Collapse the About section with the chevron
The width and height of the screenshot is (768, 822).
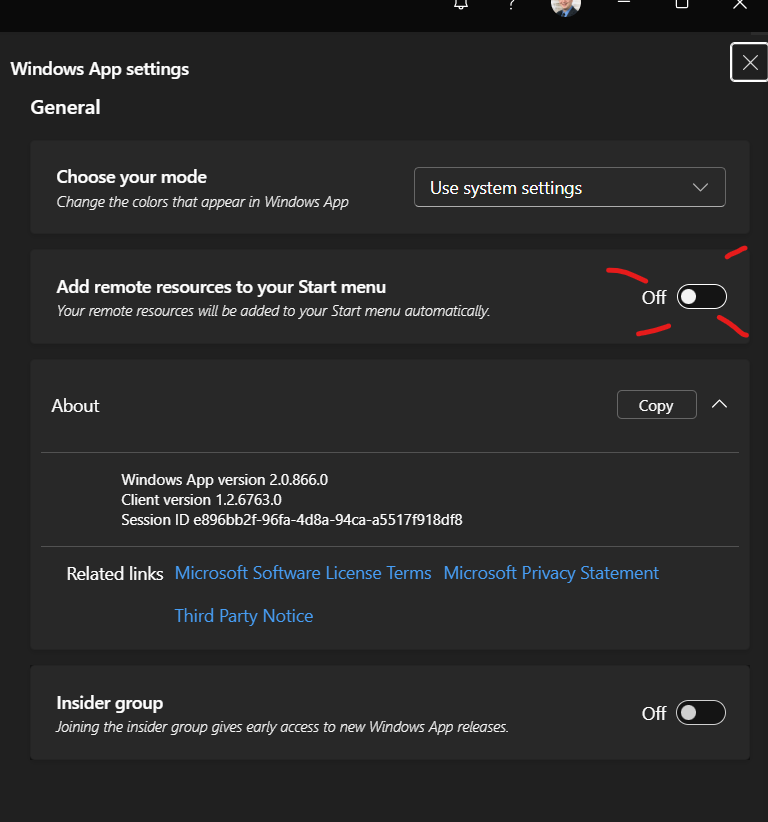[x=719, y=405]
